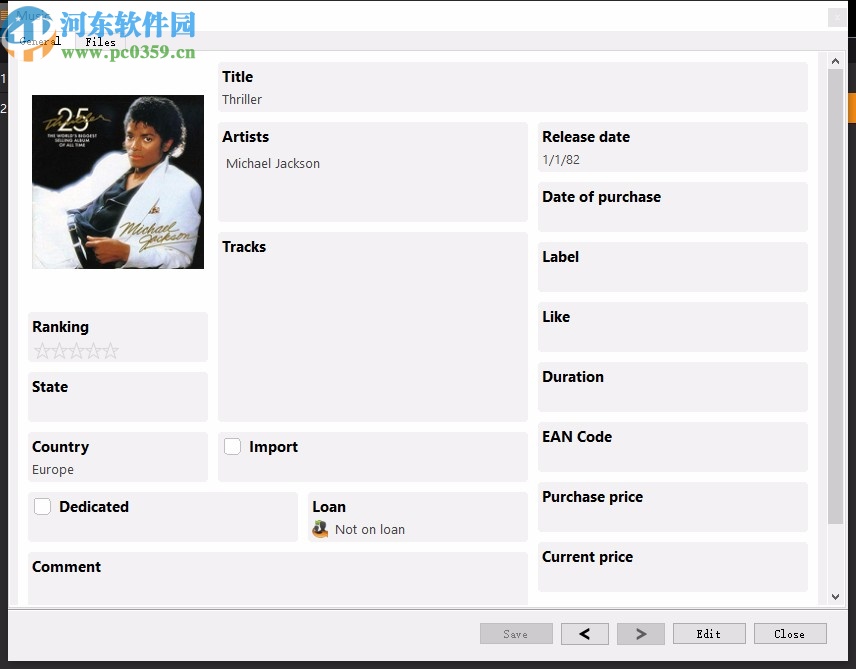The image size is (856, 669).
Task: Switch to the Files tab
Action: 100,42
